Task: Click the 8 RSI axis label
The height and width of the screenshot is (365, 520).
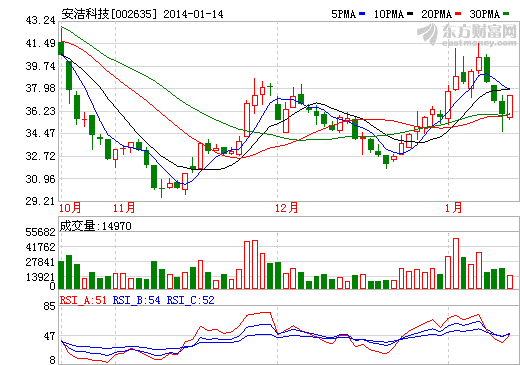Action: (x=52, y=360)
